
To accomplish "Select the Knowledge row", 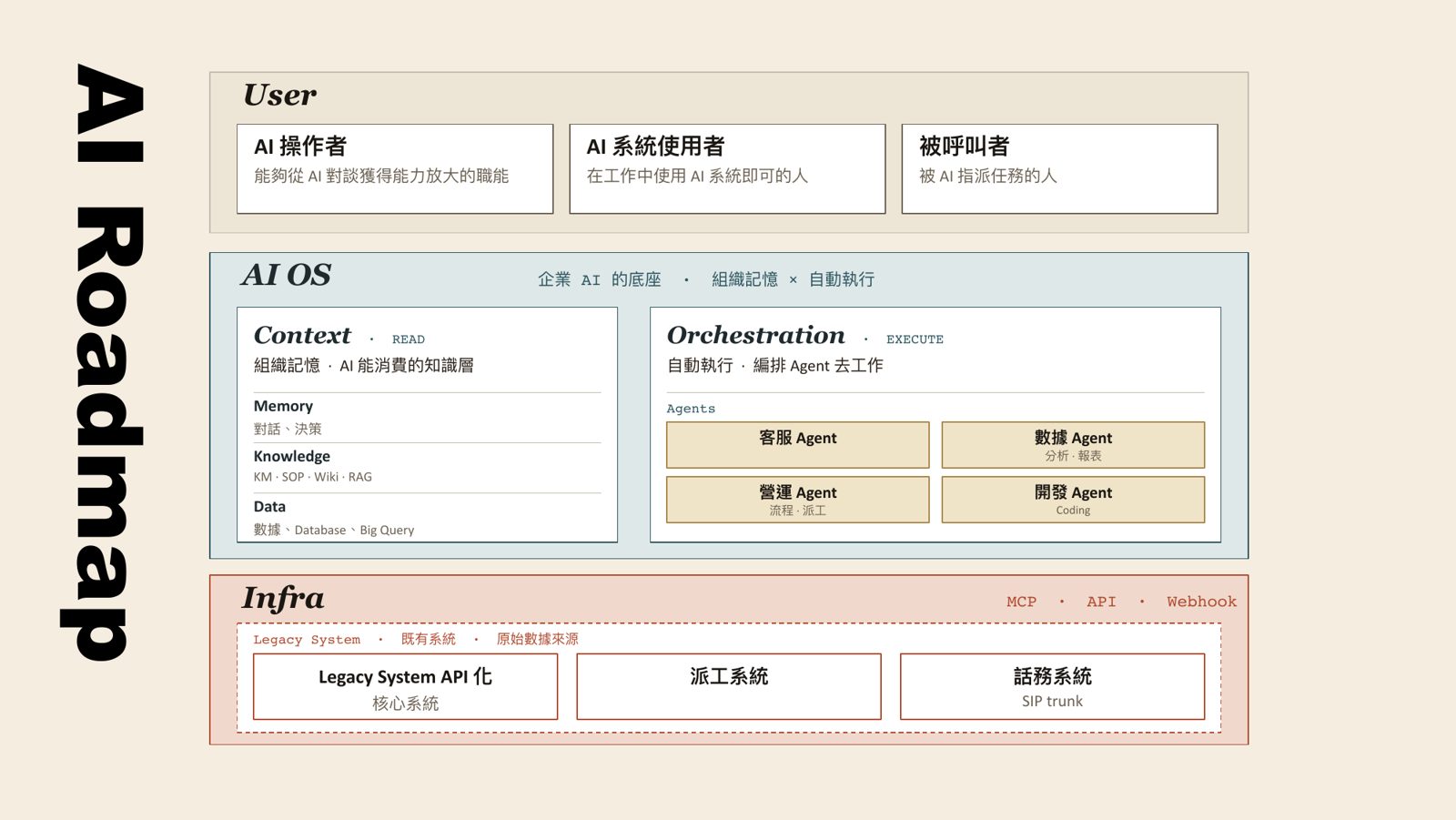I will (427, 466).
